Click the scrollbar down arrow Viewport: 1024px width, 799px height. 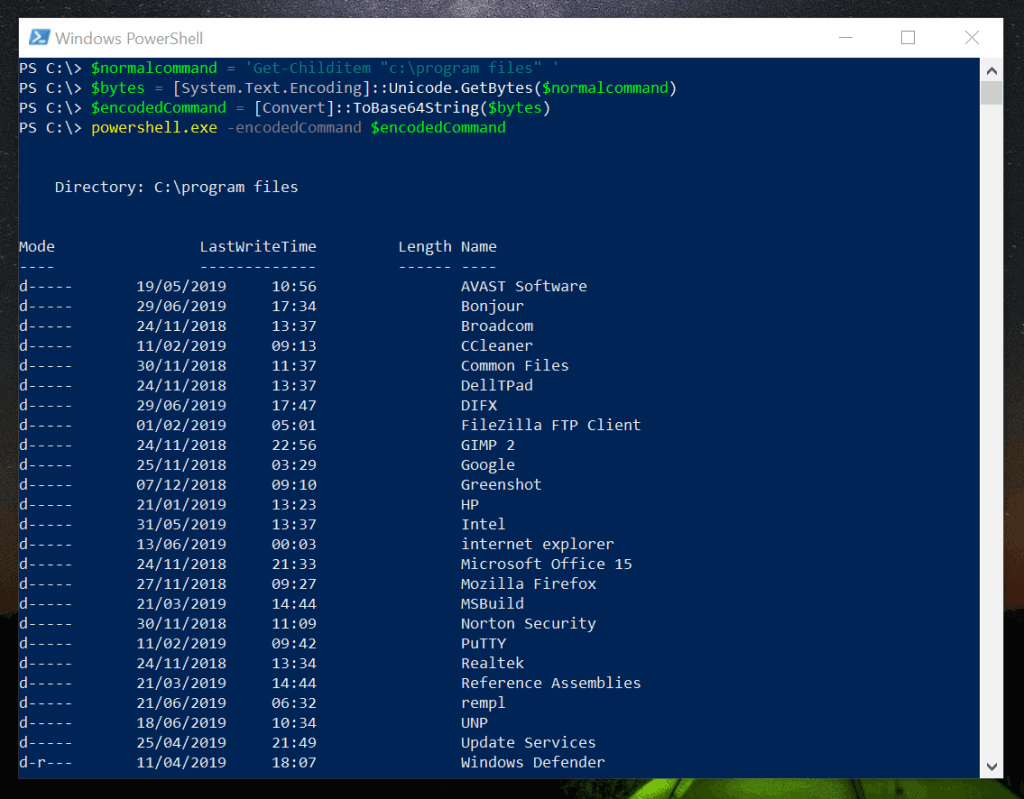[x=992, y=766]
